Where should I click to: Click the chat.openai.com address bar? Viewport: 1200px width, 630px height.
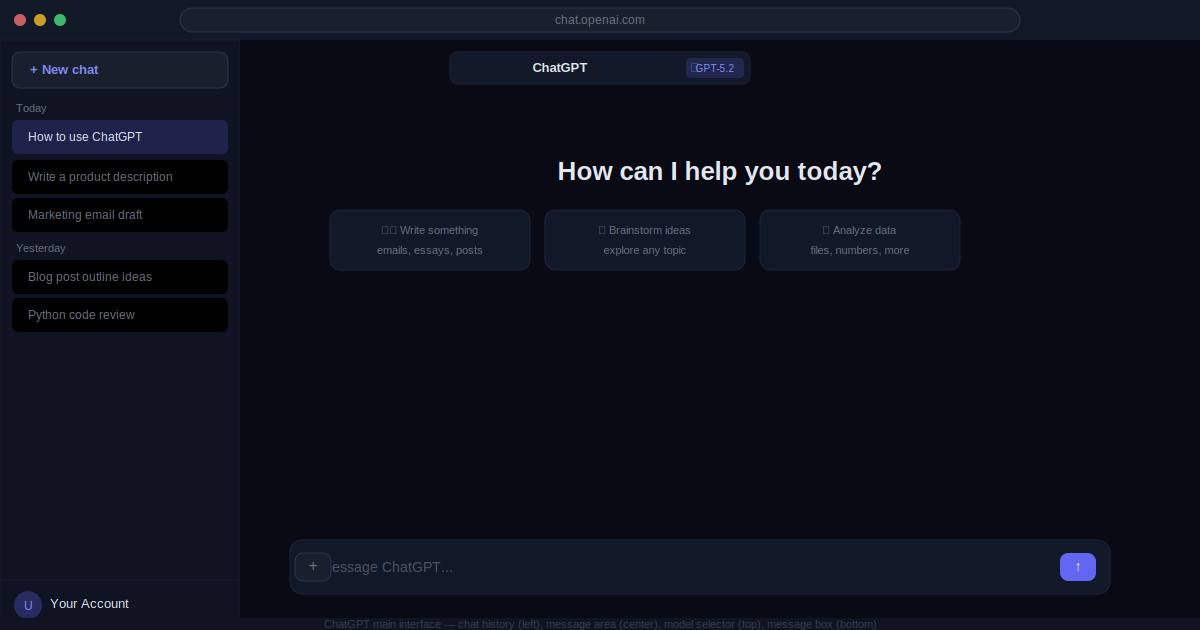(600, 20)
